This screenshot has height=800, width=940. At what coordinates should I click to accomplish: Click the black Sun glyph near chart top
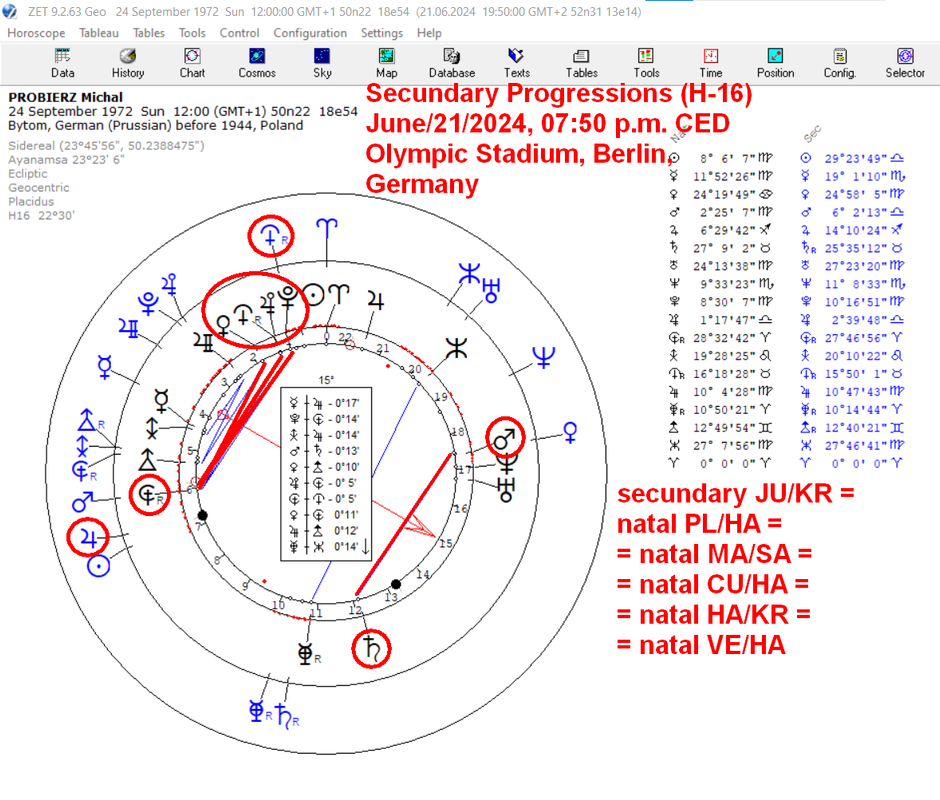313,294
